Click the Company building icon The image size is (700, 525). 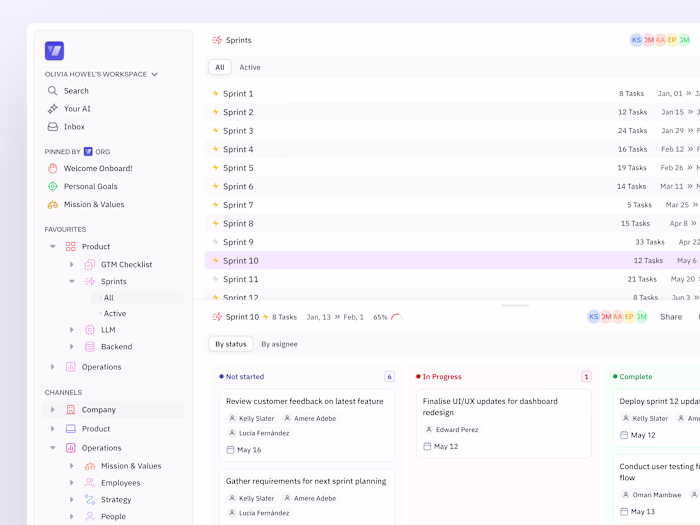pyautogui.click(x=71, y=409)
